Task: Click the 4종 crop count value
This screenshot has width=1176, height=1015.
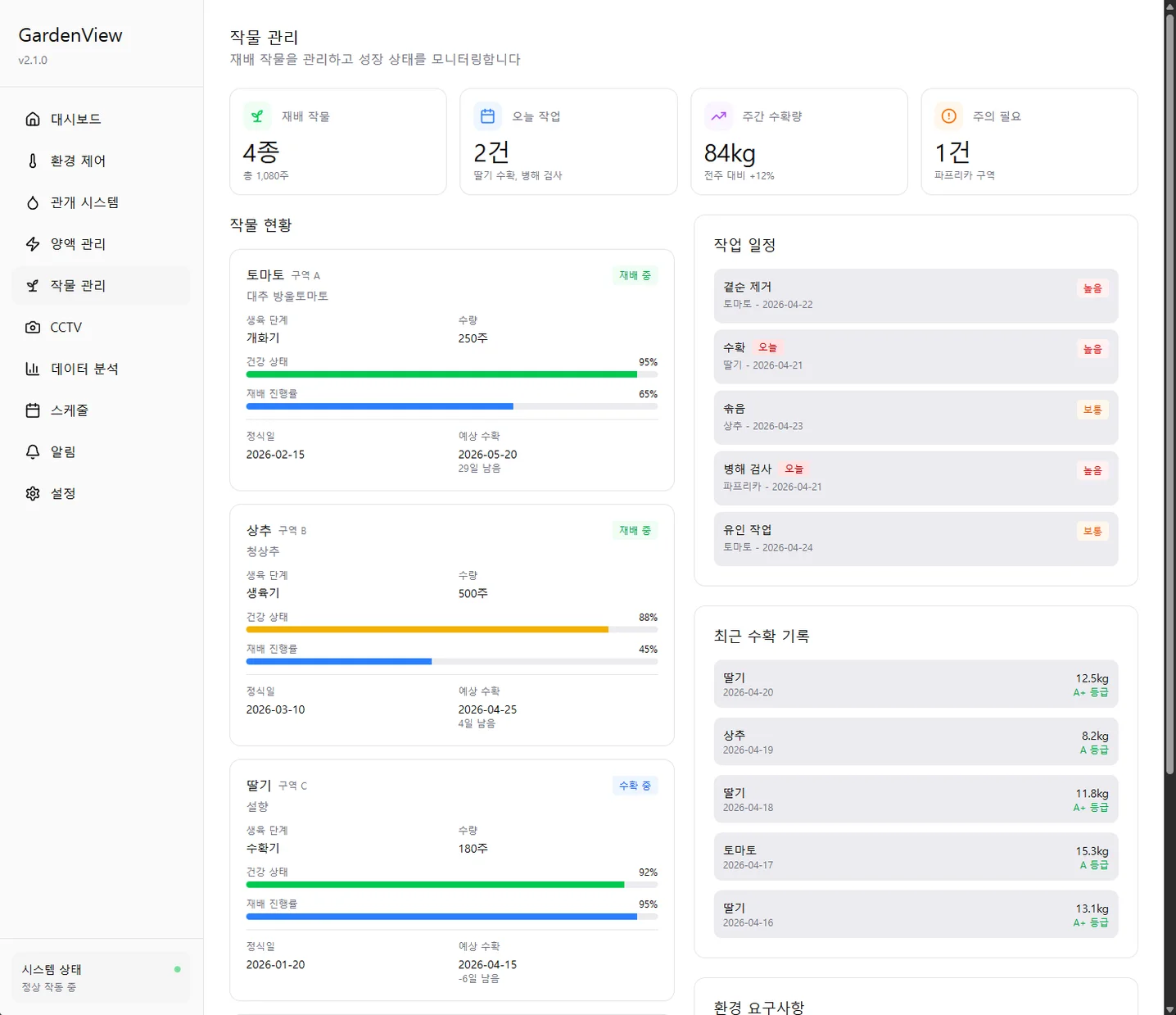Action: 261,152
